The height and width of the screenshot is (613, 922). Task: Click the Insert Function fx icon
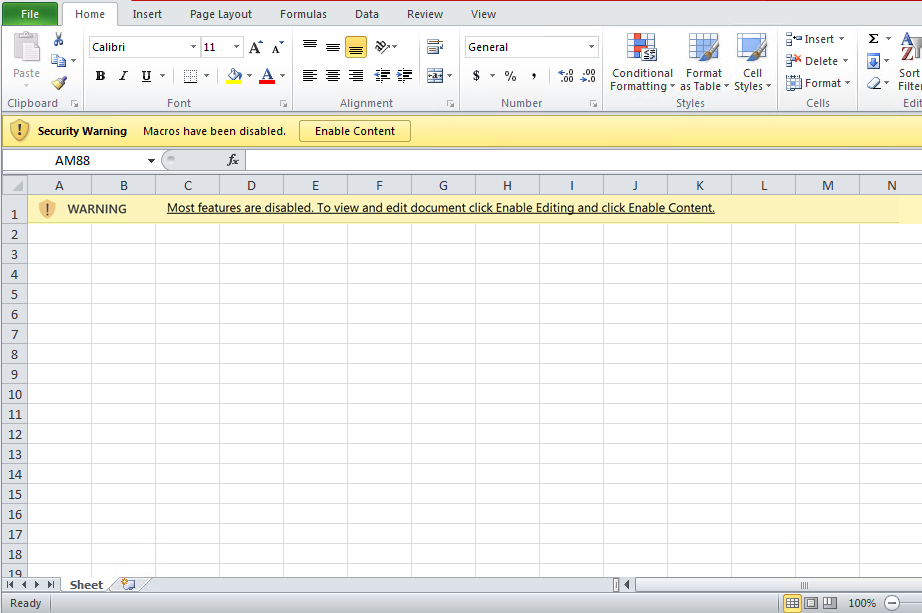click(x=233, y=160)
